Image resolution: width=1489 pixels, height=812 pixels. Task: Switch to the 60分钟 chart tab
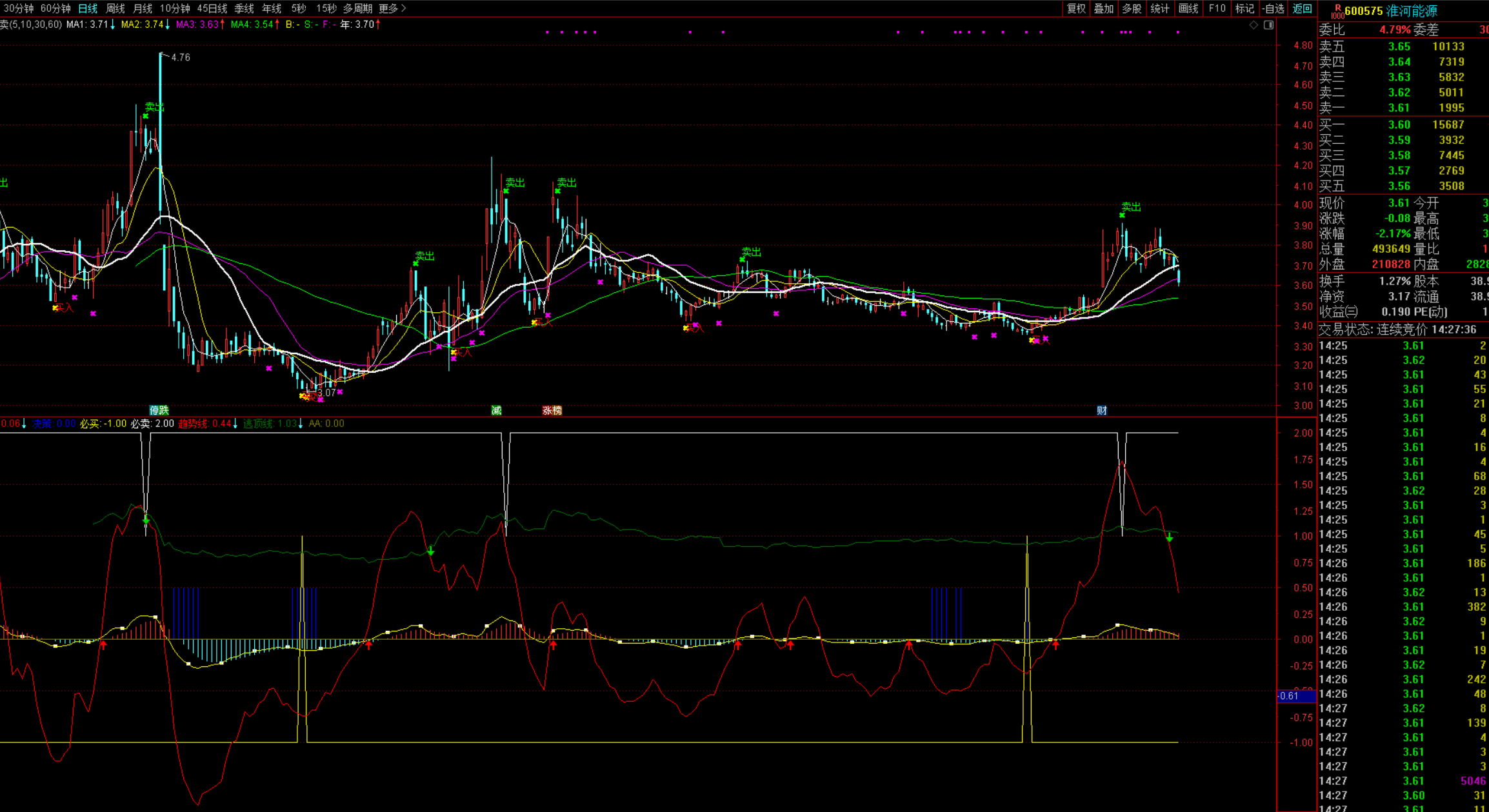pos(55,8)
